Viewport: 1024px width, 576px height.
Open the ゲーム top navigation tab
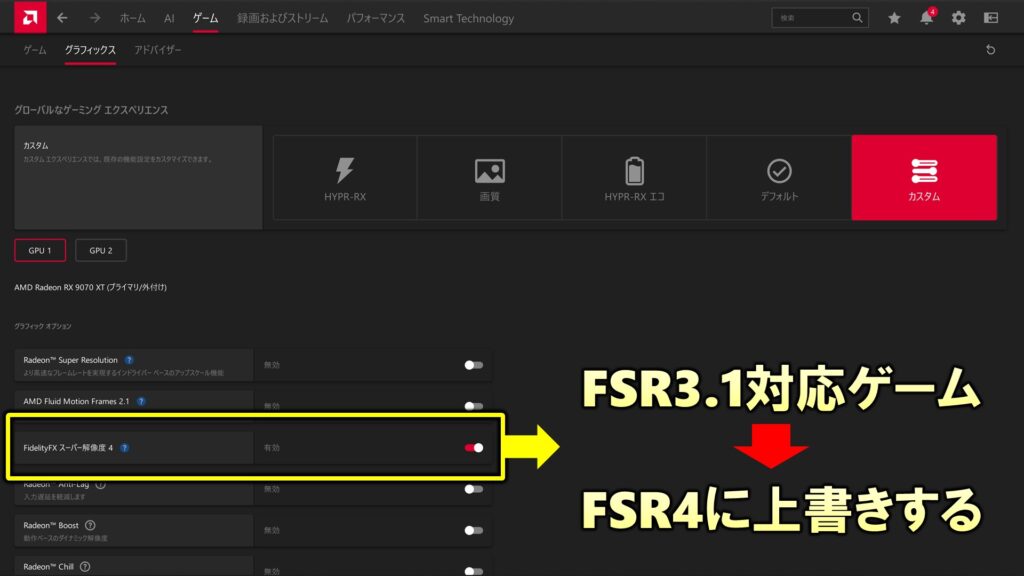point(206,18)
